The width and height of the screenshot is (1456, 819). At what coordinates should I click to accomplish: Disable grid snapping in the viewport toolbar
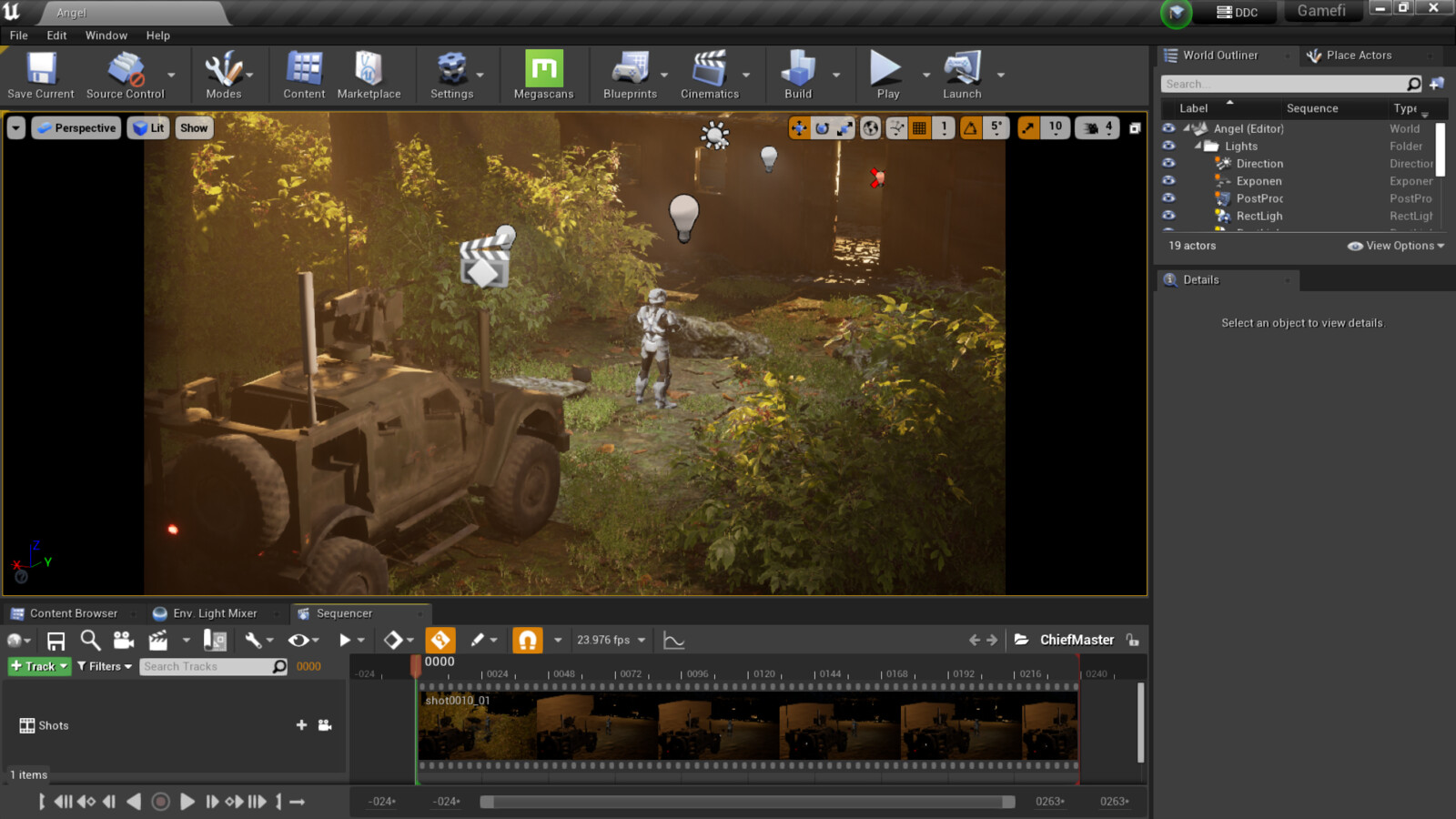click(918, 128)
